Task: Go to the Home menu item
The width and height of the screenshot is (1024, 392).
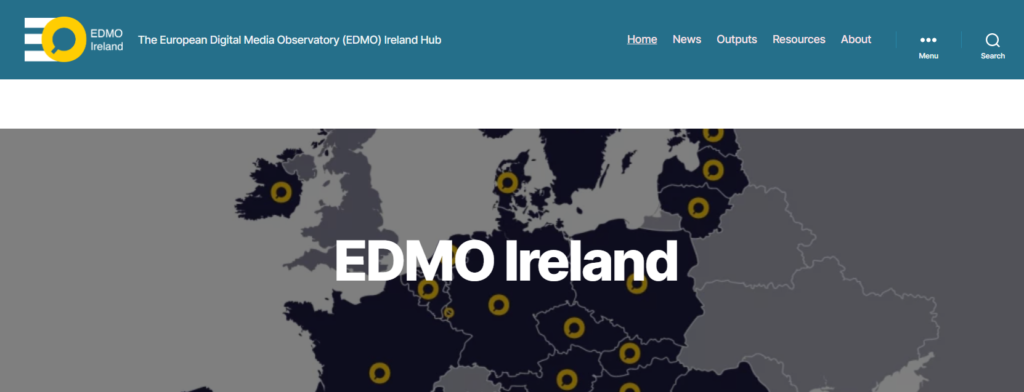Action: click(642, 39)
